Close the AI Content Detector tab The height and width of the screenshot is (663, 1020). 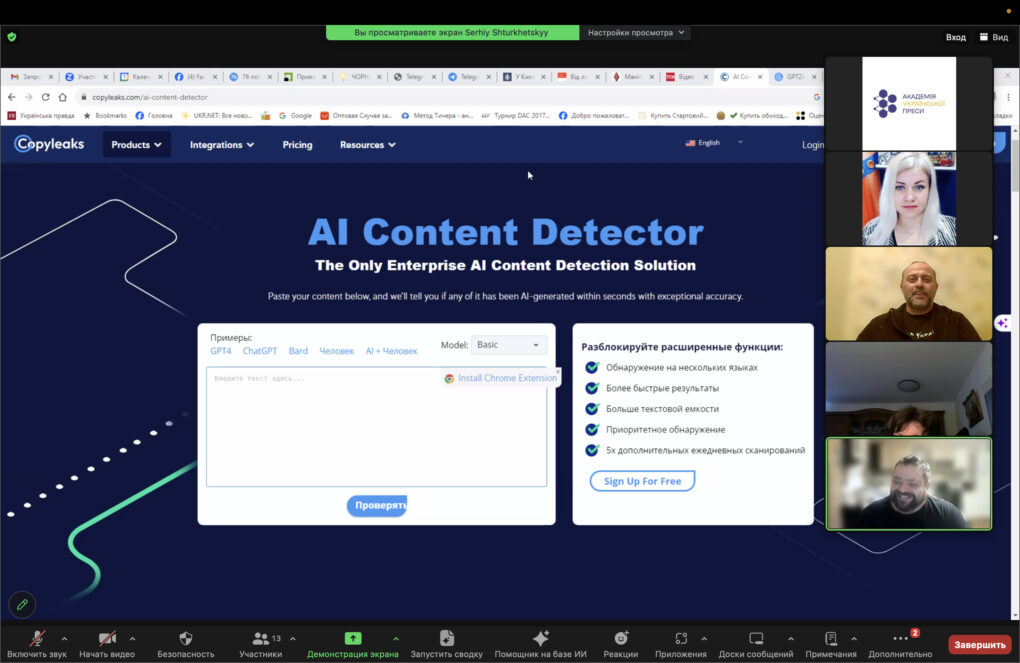click(760, 77)
